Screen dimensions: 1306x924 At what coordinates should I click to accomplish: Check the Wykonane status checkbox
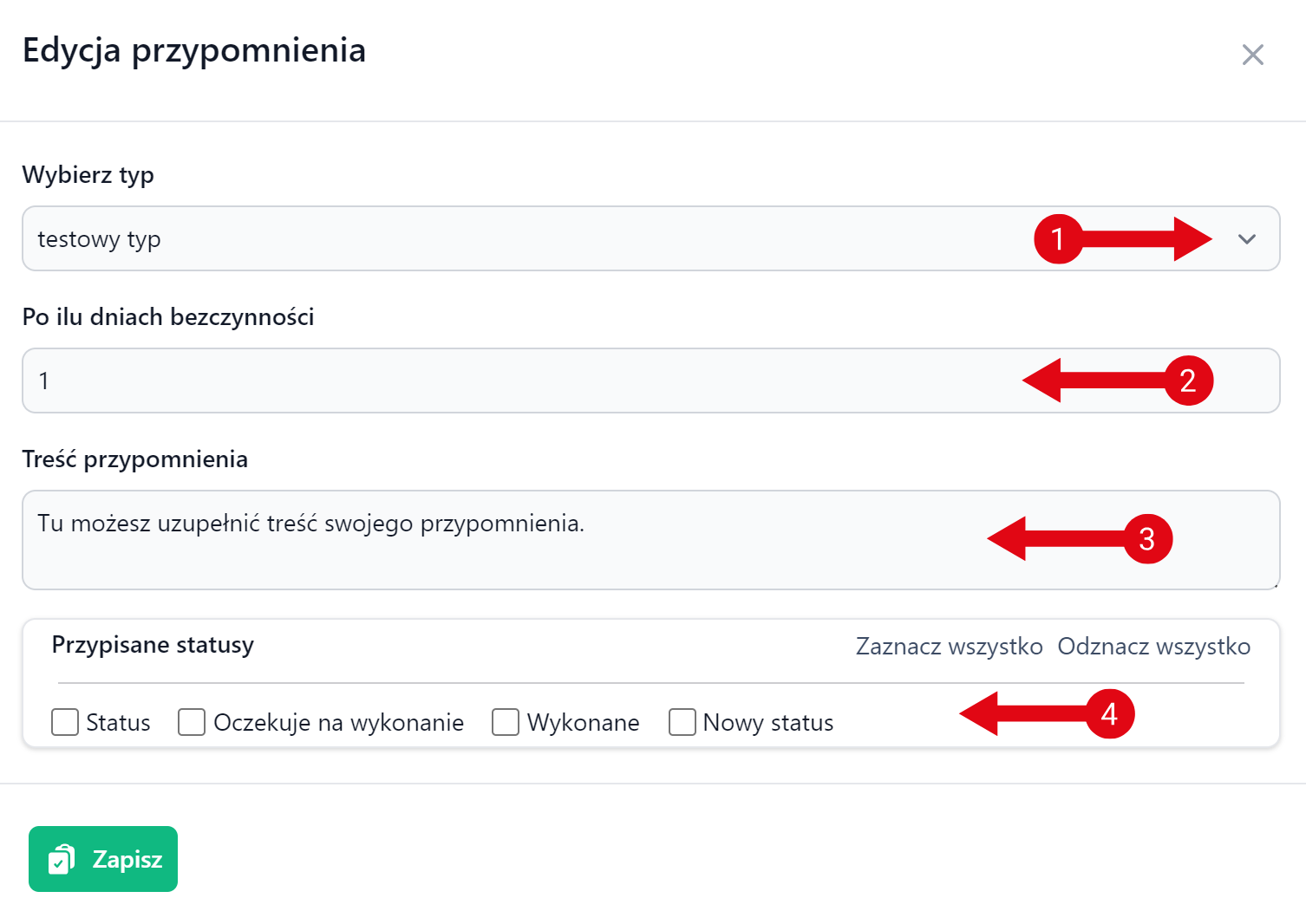[x=506, y=722]
